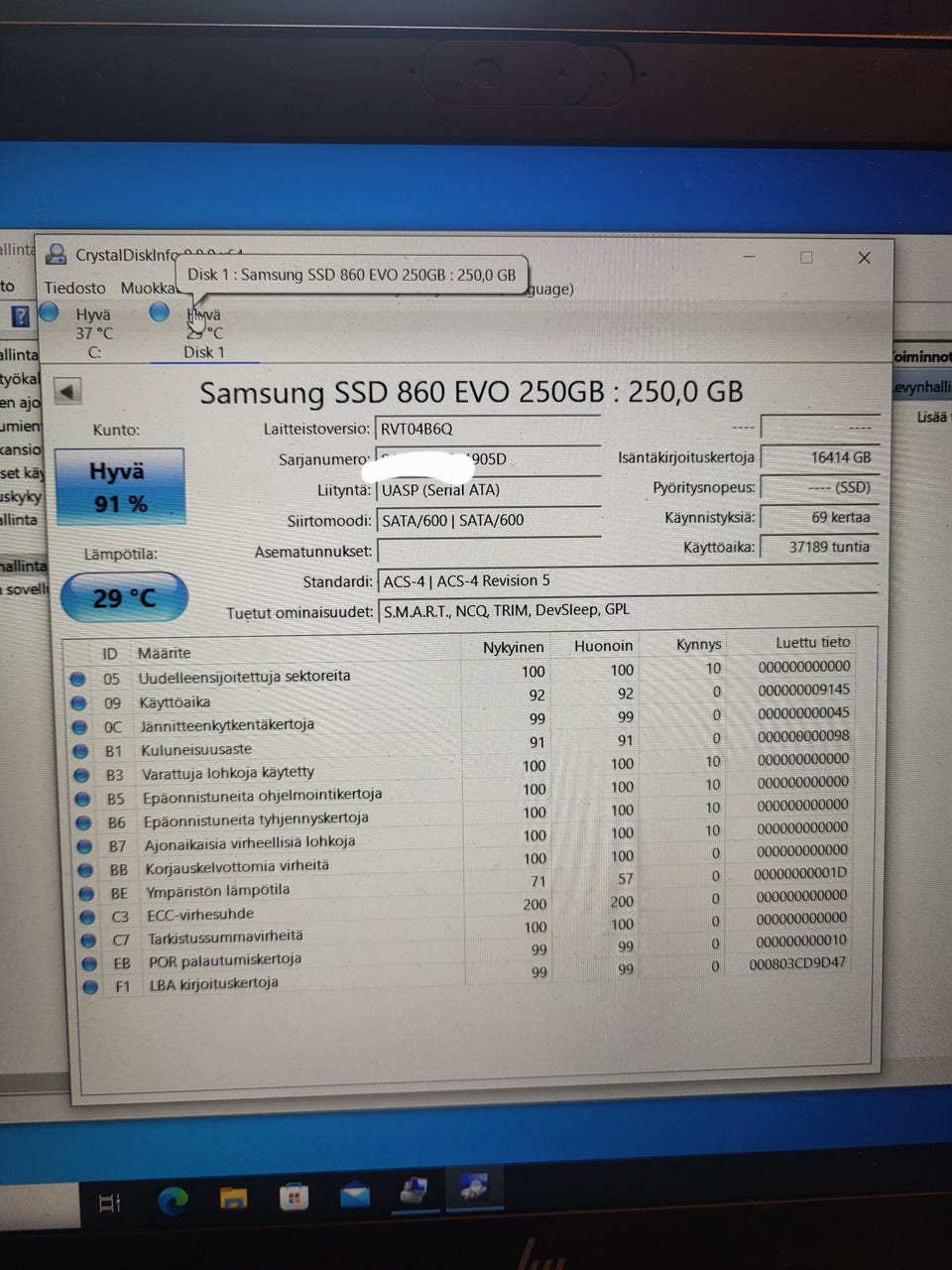Click the blue help question mark icon
The image size is (952, 1270).
[21, 317]
